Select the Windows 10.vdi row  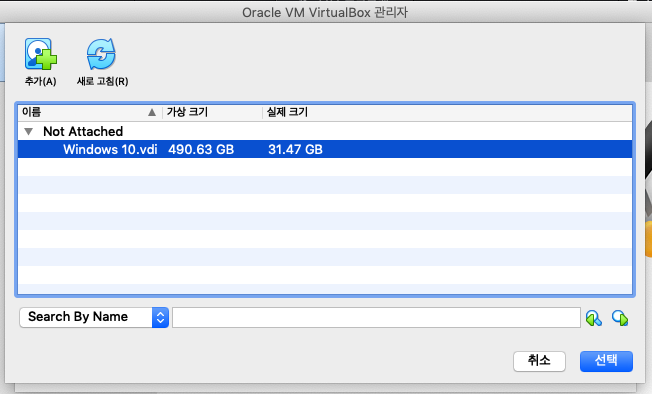pyautogui.click(x=325, y=149)
